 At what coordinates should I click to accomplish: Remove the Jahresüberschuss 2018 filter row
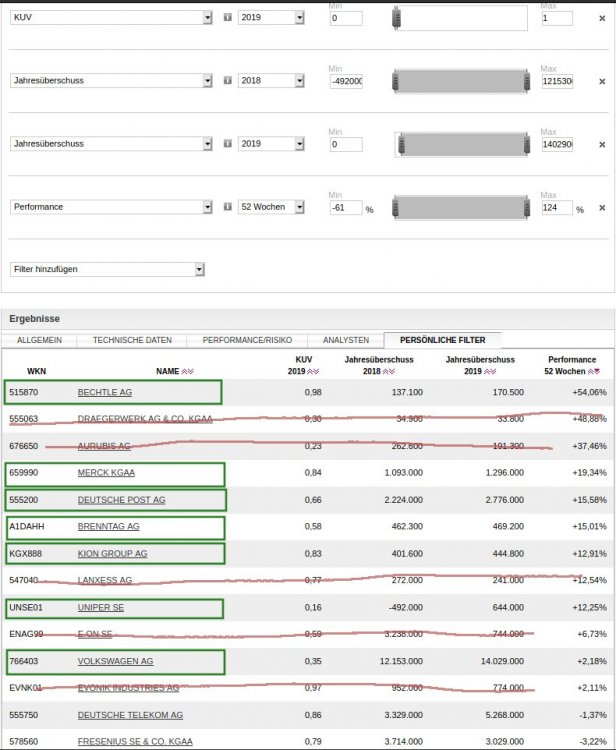(602, 81)
